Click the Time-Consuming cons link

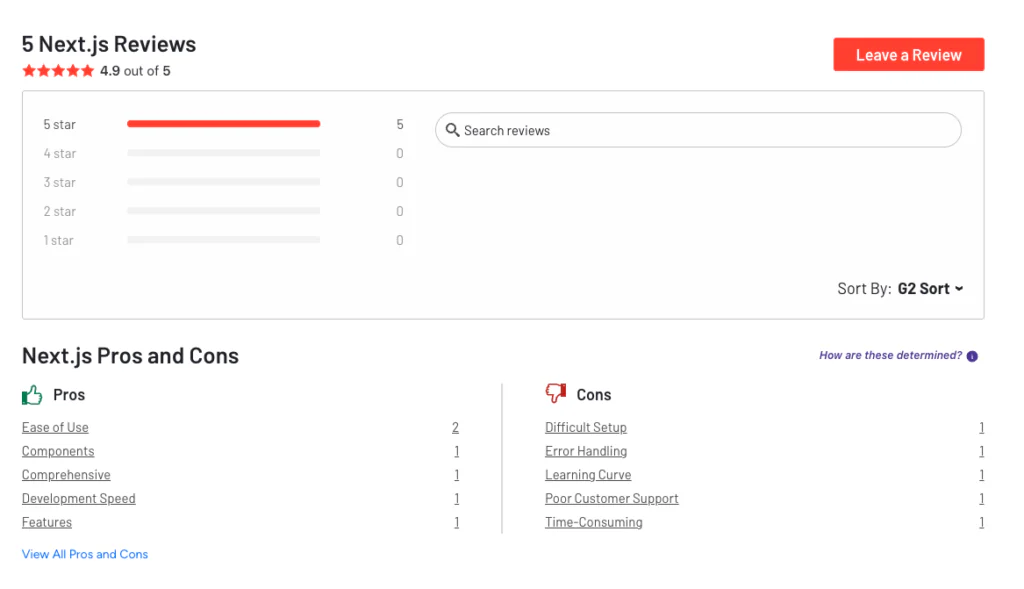coord(593,522)
